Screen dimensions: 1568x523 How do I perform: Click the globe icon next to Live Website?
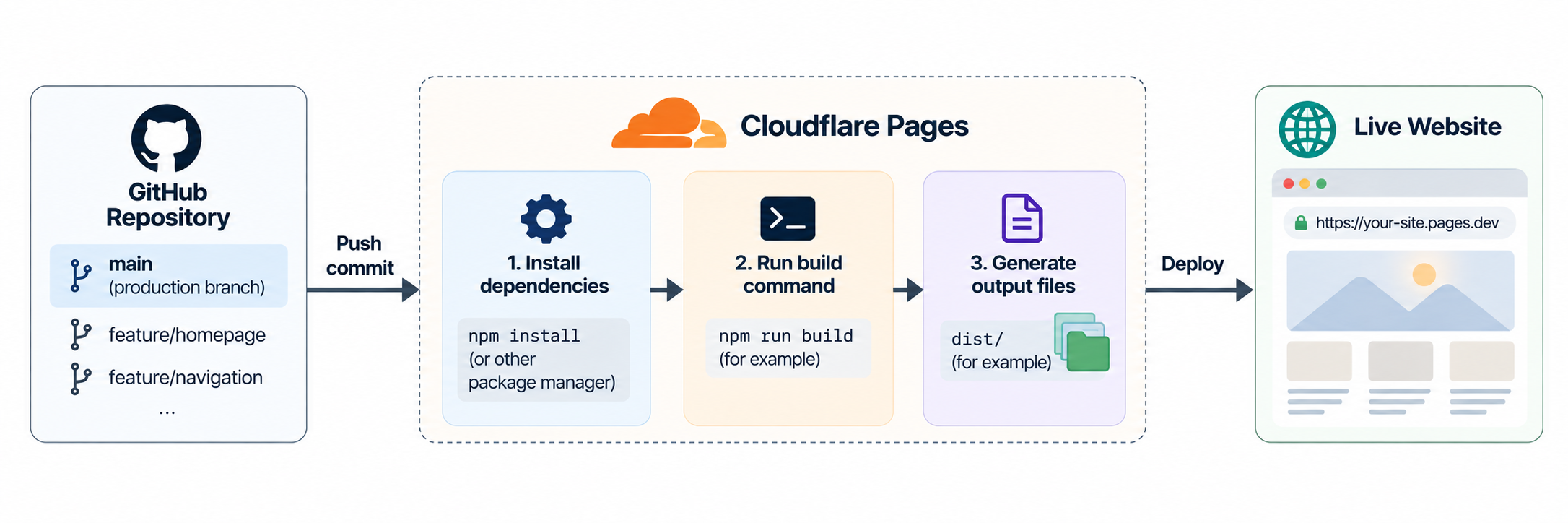(x=1307, y=129)
